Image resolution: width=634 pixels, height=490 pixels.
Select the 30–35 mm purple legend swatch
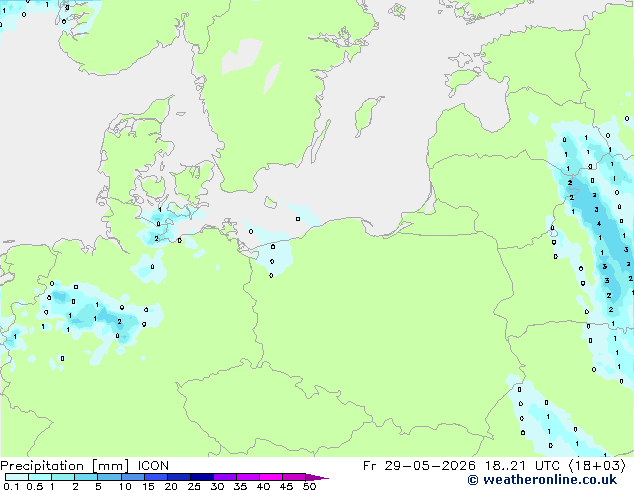(225, 477)
